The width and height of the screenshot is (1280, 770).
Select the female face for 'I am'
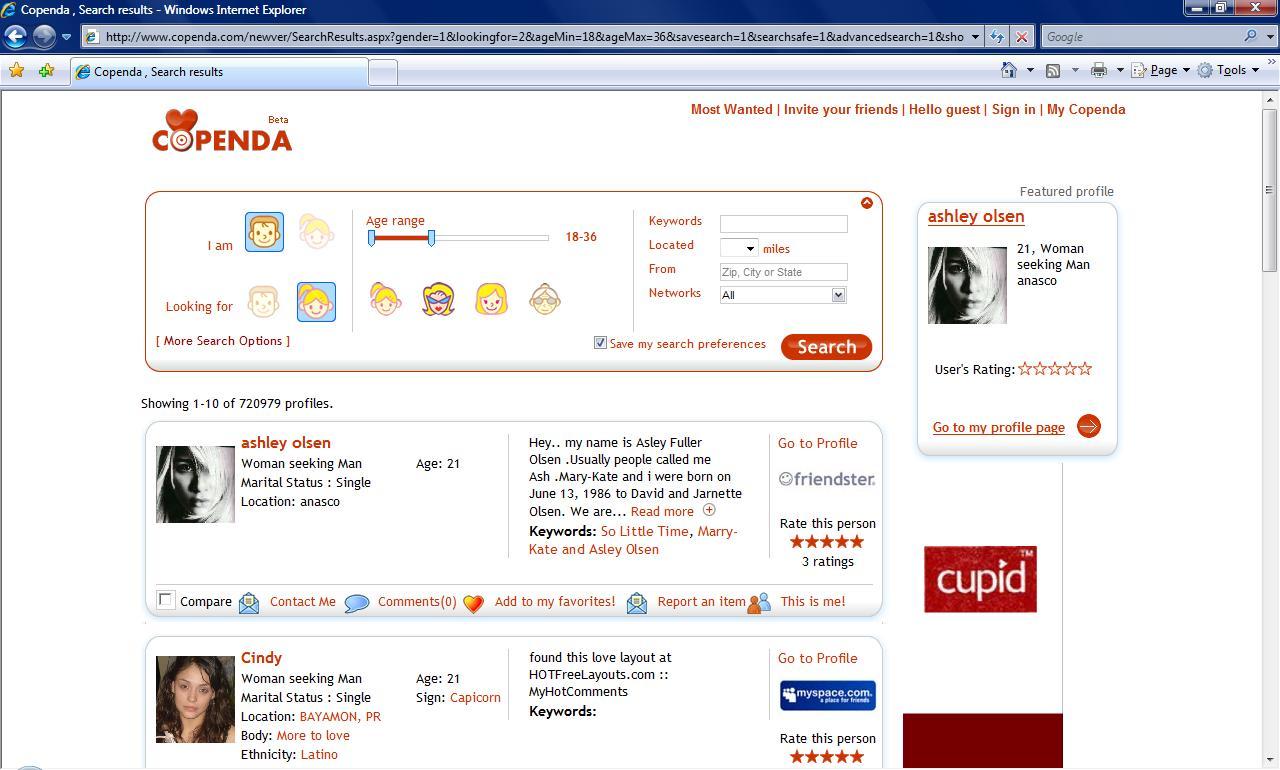(316, 232)
